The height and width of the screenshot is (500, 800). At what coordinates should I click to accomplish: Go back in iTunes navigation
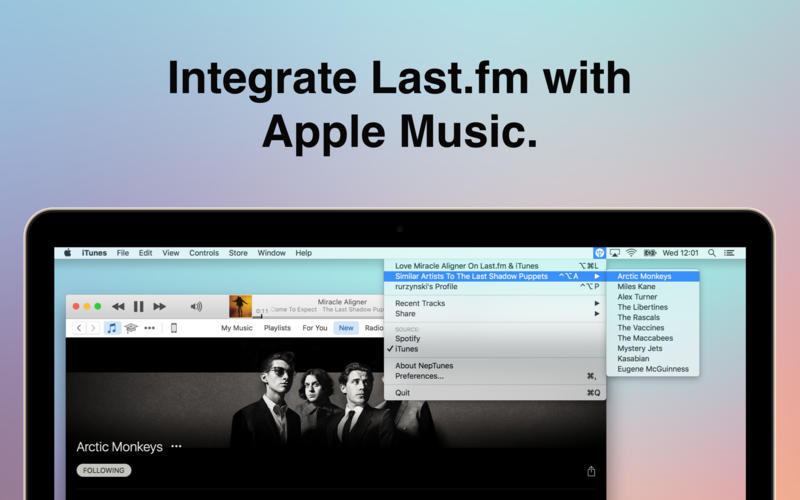point(79,328)
